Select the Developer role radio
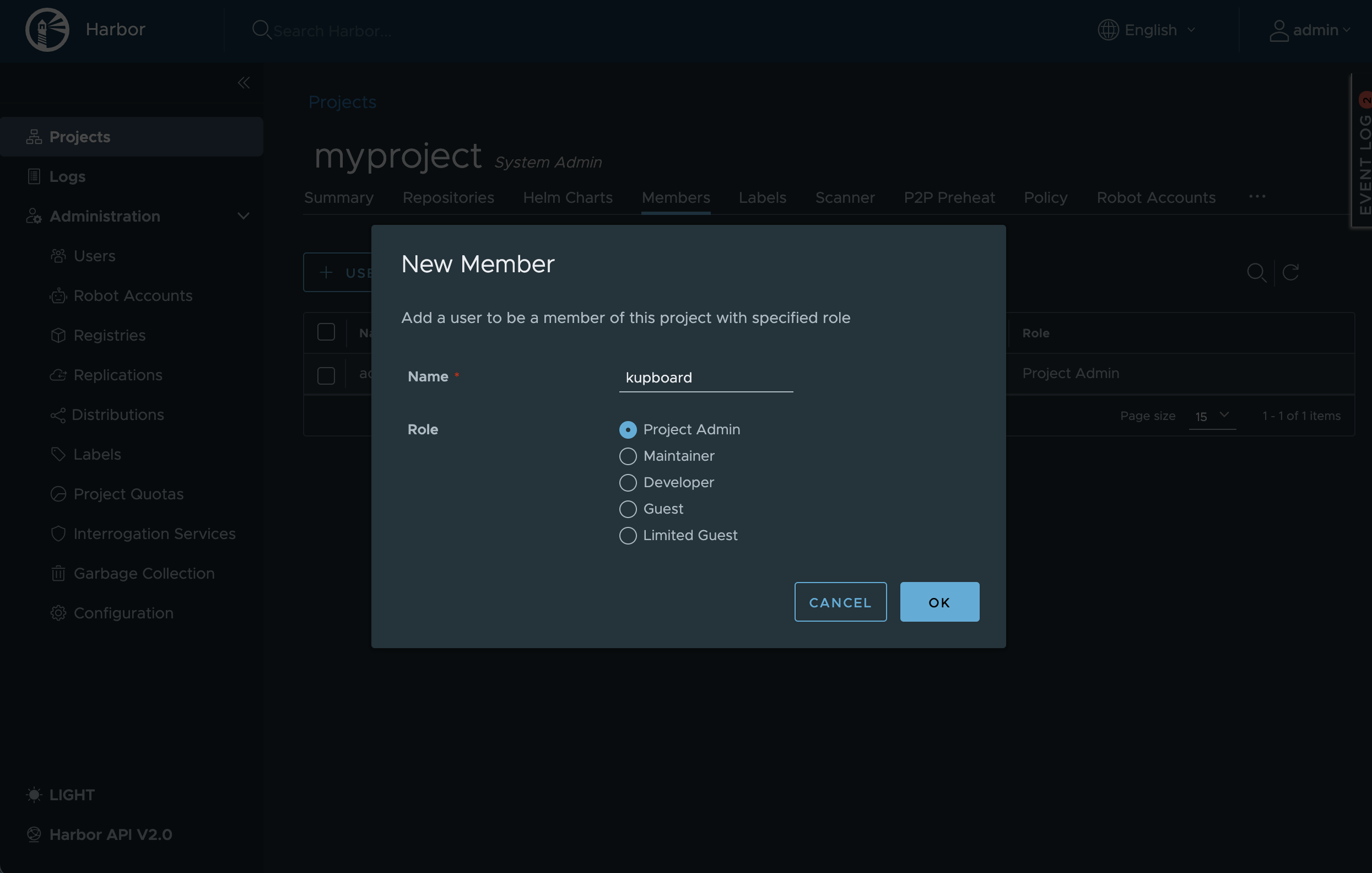1372x873 pixels. tap(627, 483)
